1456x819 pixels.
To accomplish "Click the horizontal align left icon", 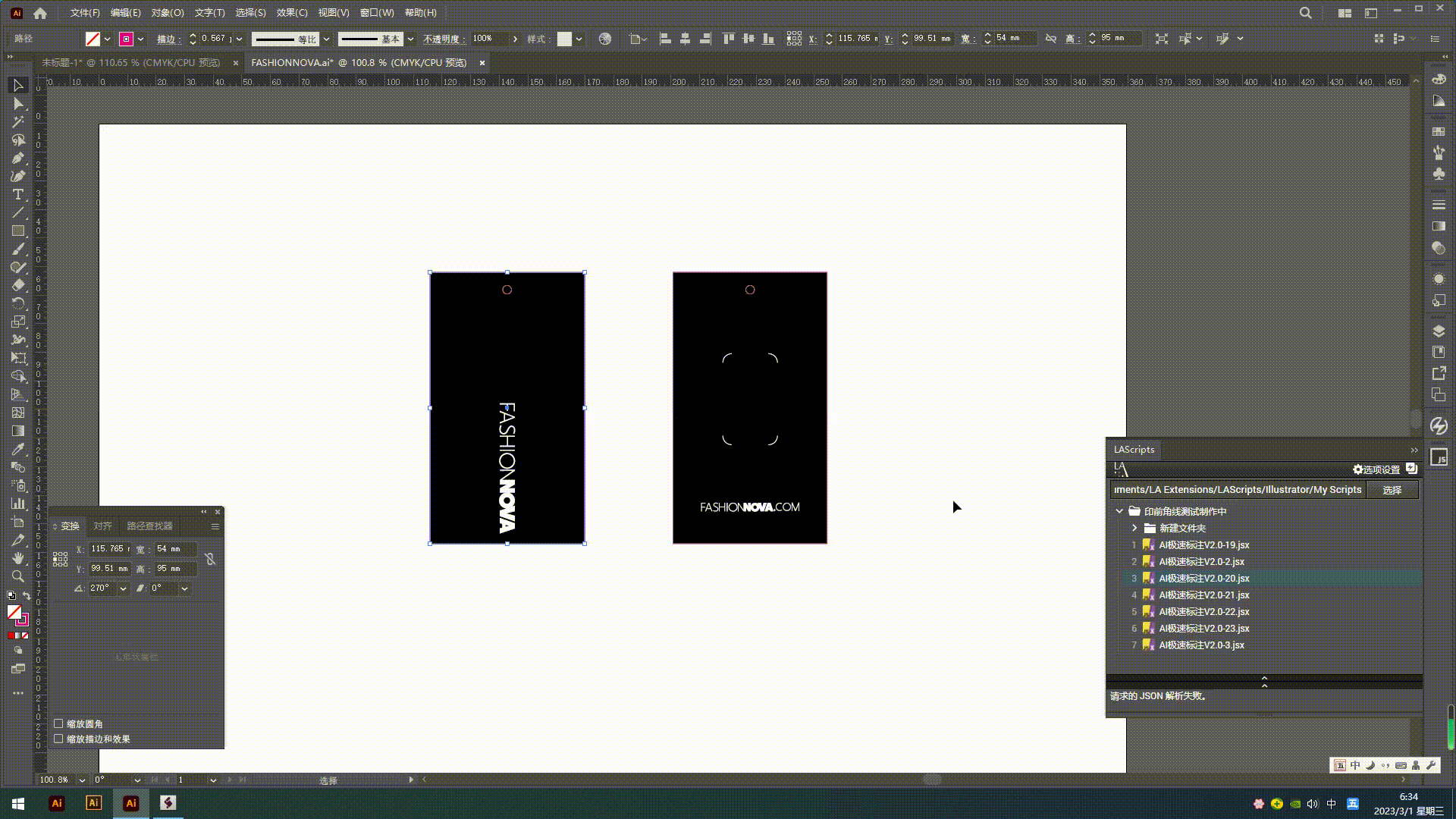I will [665, 39].
